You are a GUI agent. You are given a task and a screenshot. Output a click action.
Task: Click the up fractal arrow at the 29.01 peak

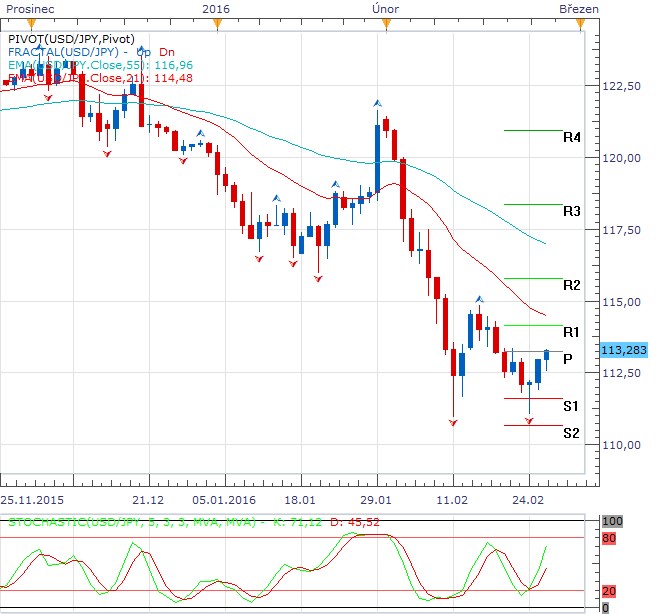[x=378, y=103]
